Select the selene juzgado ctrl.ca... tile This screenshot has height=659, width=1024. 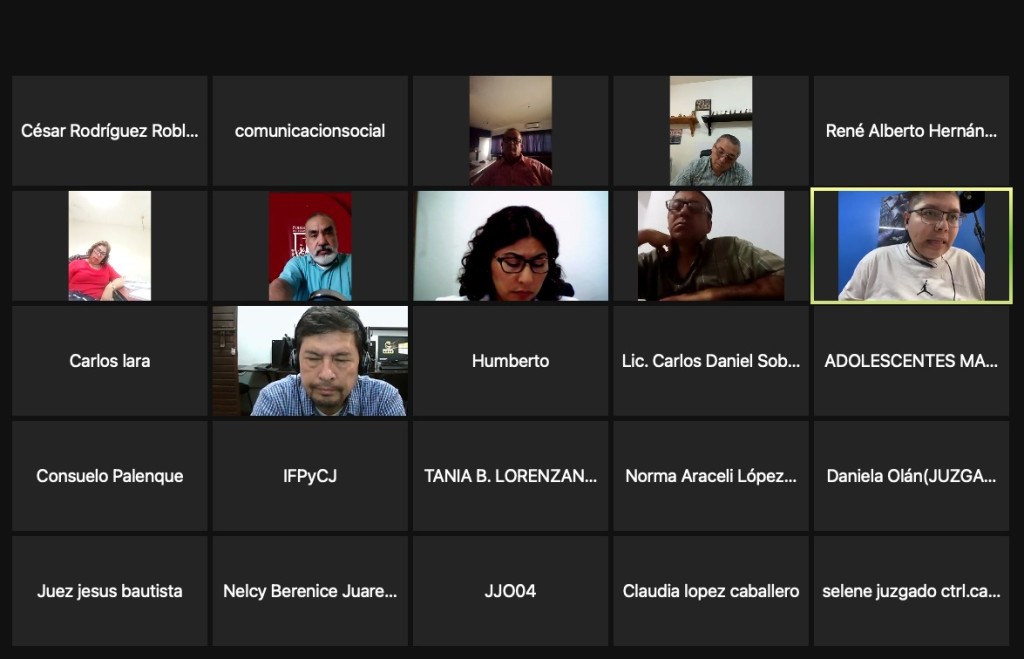[911, 591]
